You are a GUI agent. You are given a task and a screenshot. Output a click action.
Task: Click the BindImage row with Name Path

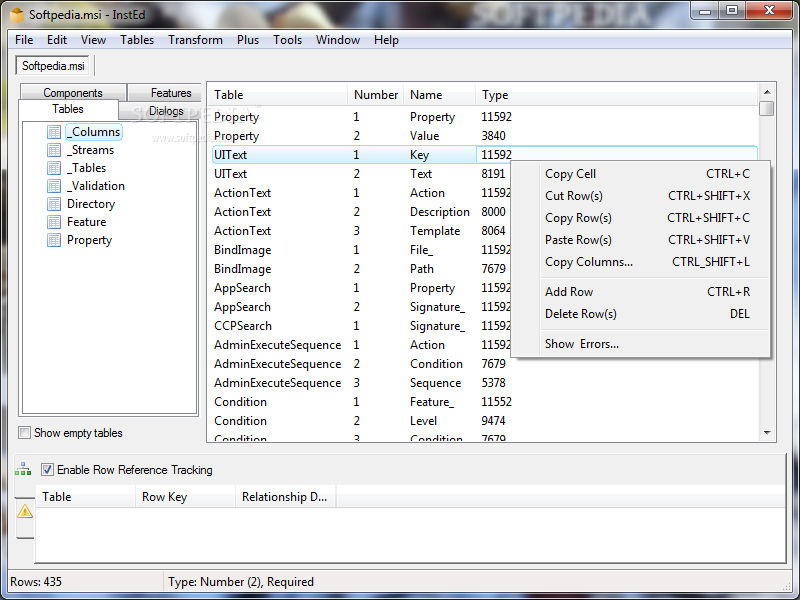tap(360, 269)
